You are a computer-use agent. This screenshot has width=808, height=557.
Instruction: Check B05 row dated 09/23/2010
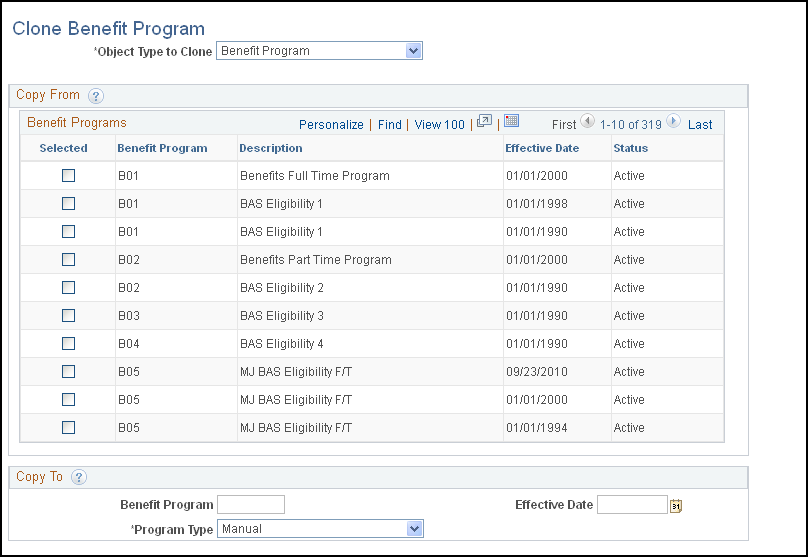click(x=69, y=372)
